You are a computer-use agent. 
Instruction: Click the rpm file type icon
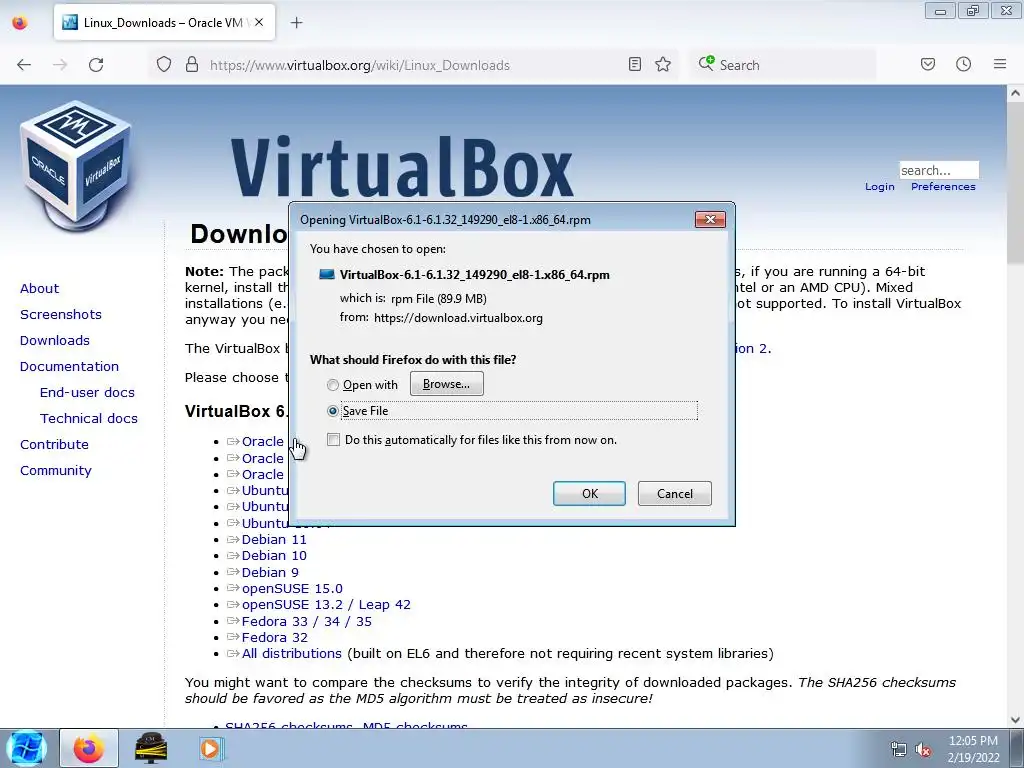(x=327, y=275)
